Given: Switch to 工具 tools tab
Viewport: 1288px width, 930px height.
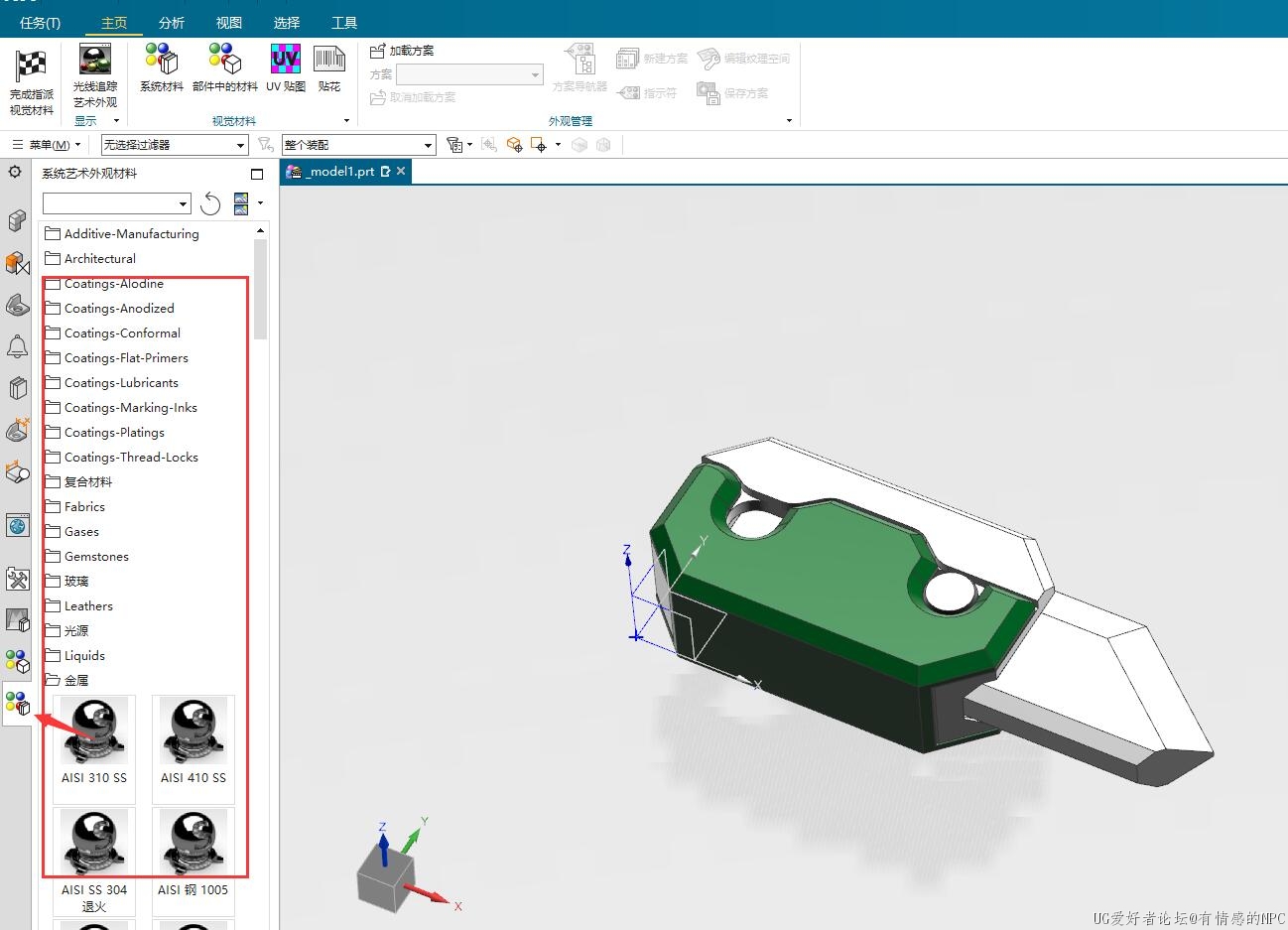Looking at the screenshot, I should (x=344, y=22).
